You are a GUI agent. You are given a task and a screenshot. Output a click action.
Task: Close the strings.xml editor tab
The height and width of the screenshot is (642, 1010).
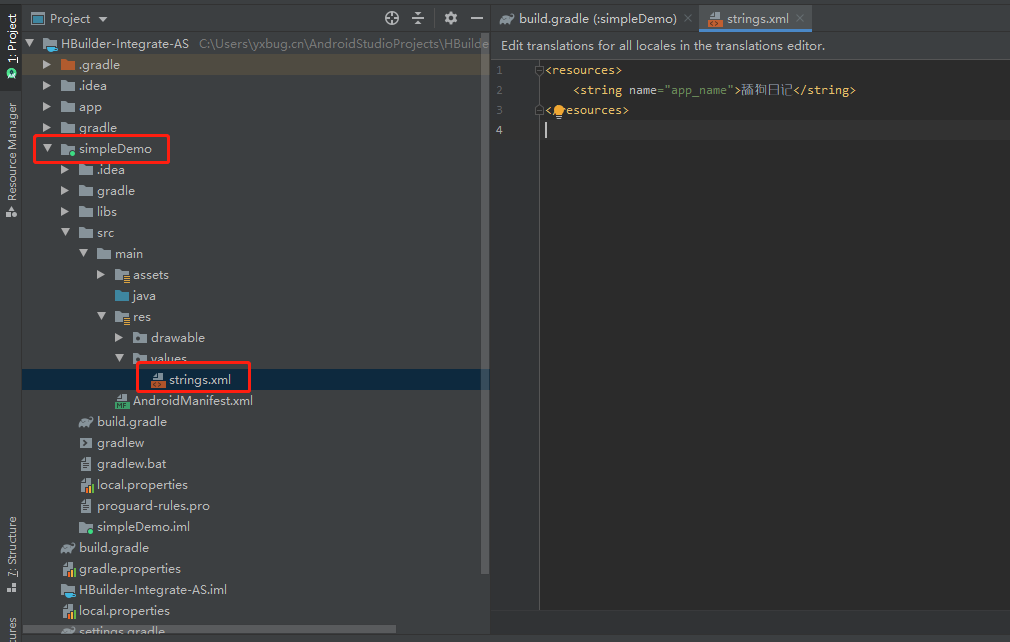pyautogui.click(x=800, y=19)
